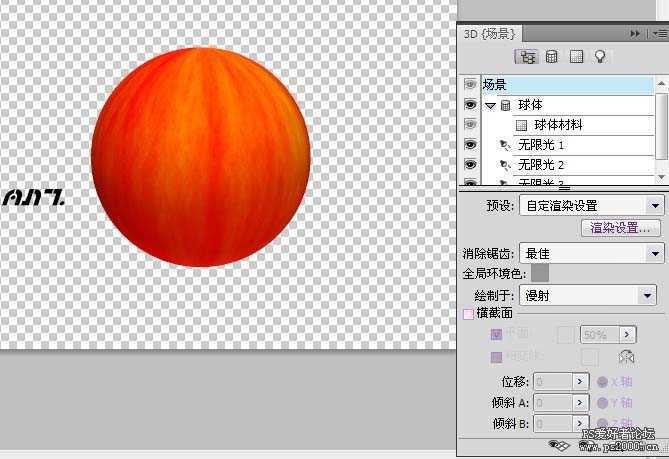Click the 位移 input field
Screen dimensions: 669x459
(x=553, y=381)
